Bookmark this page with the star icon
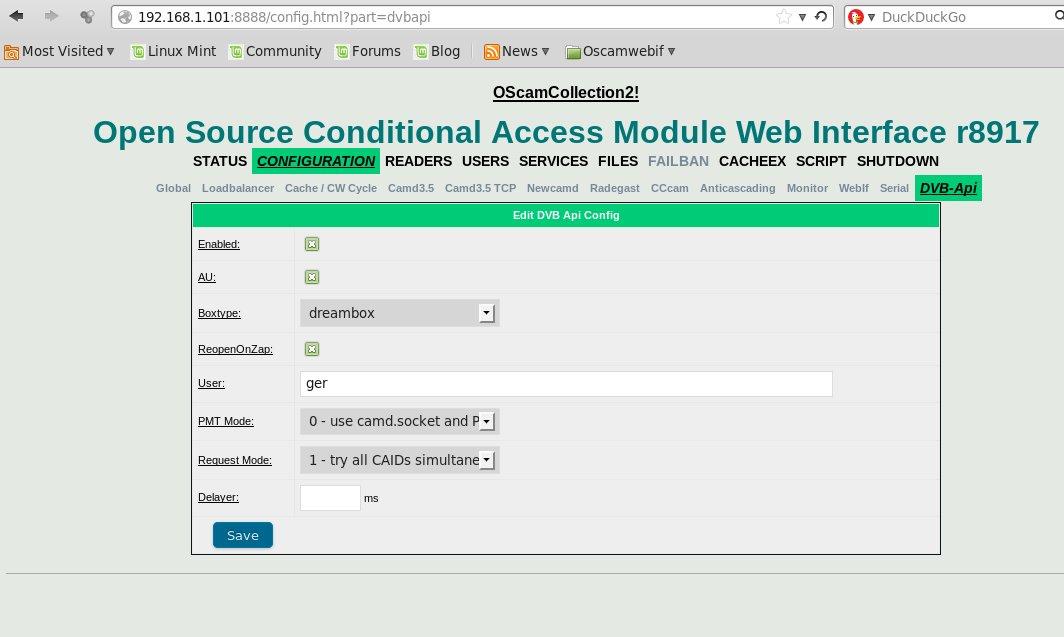 (x=784, y=17)
